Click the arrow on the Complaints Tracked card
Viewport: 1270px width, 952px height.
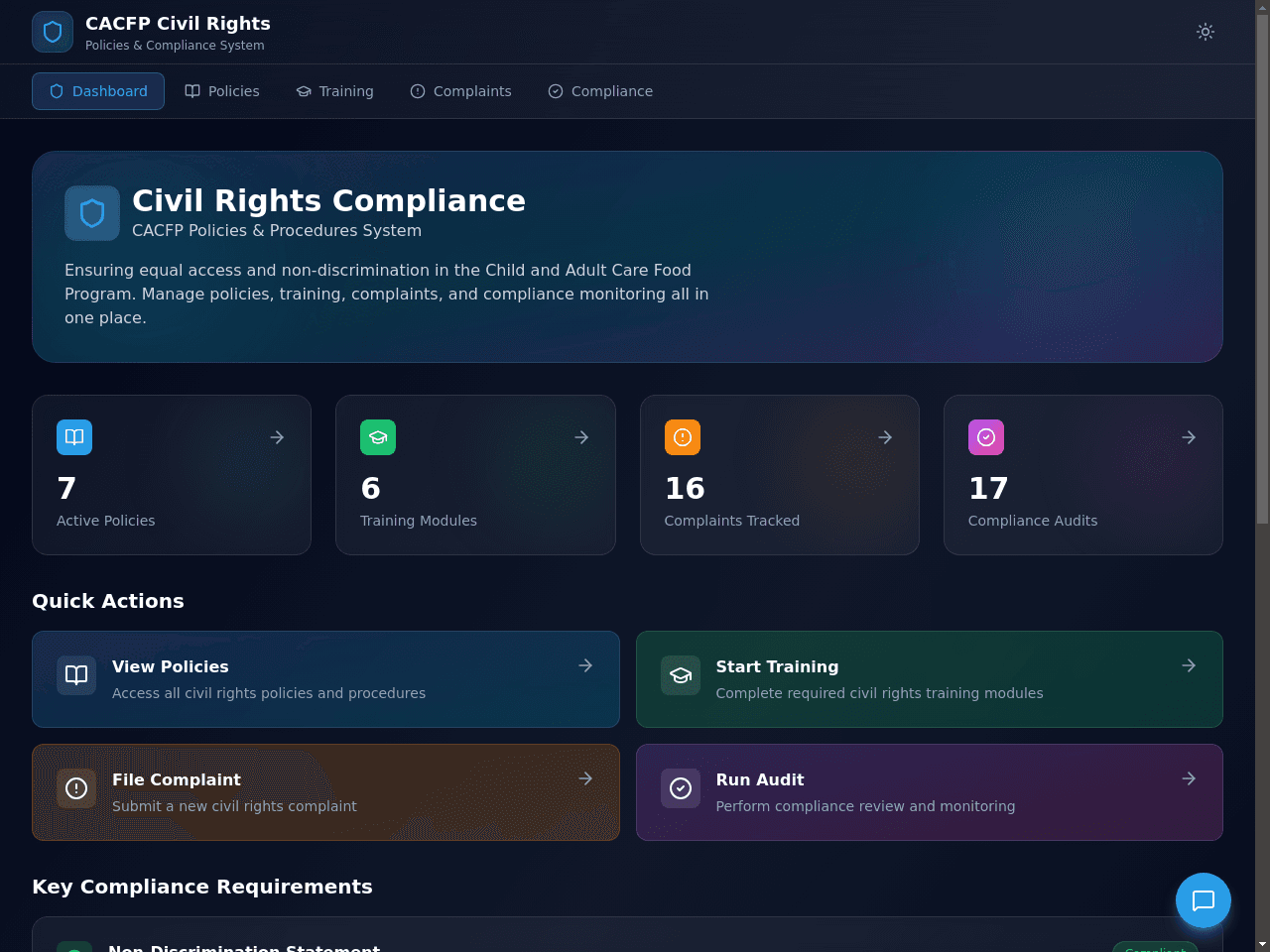click(885, 437)
